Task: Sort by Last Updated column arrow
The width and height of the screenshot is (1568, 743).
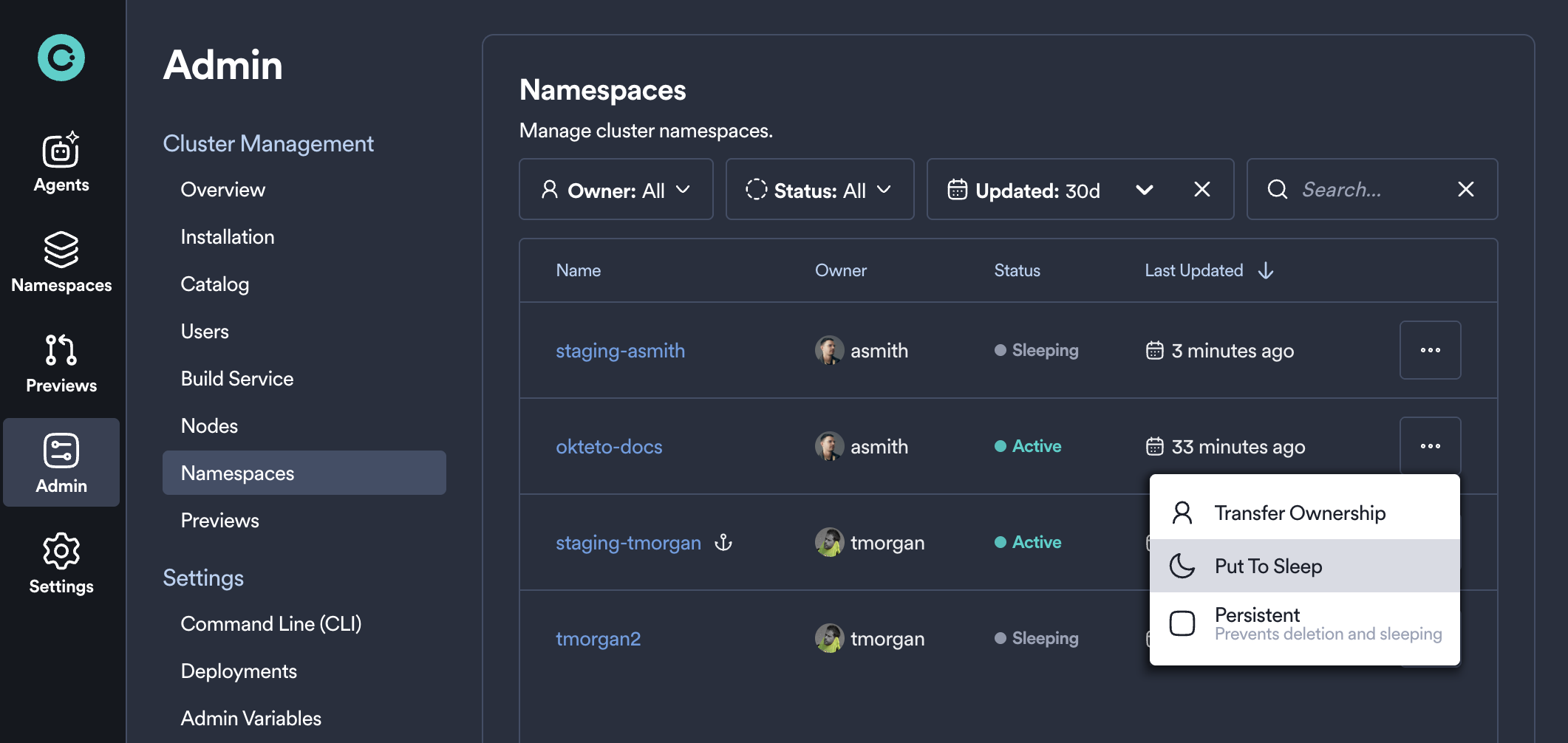Action: coord(1265,270)
